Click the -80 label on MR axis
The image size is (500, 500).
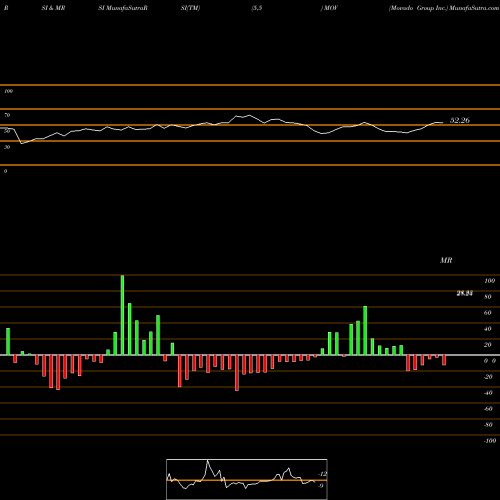pyautogui.click(x=488, y=425)
